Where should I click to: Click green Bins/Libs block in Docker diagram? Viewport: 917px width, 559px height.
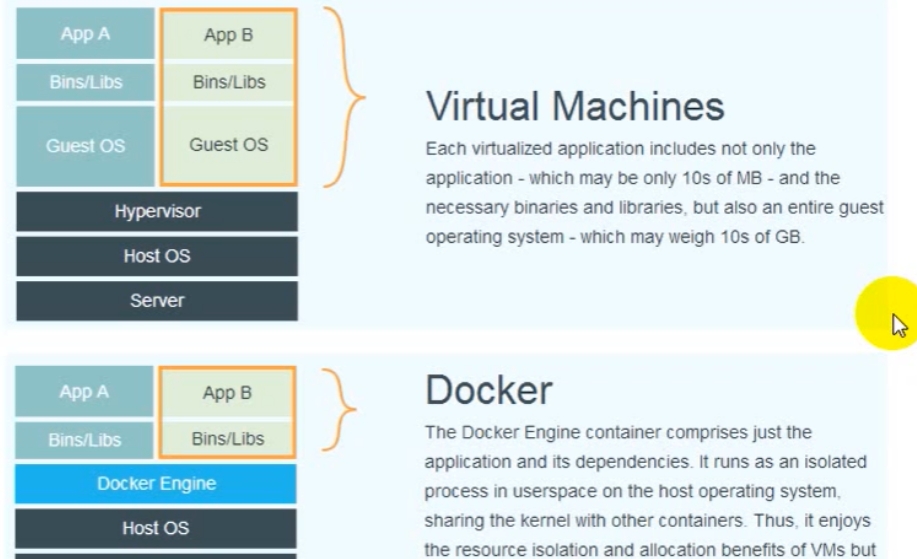click(x=227, y=439)
